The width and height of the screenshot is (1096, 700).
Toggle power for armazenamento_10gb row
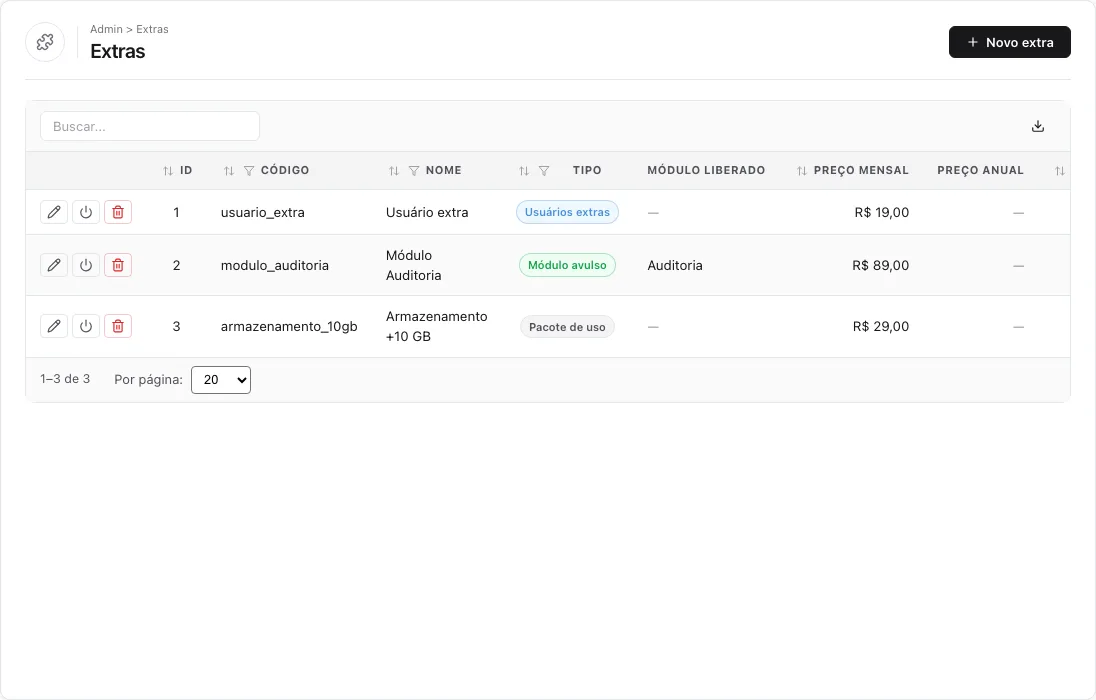(x=86, y=326)
